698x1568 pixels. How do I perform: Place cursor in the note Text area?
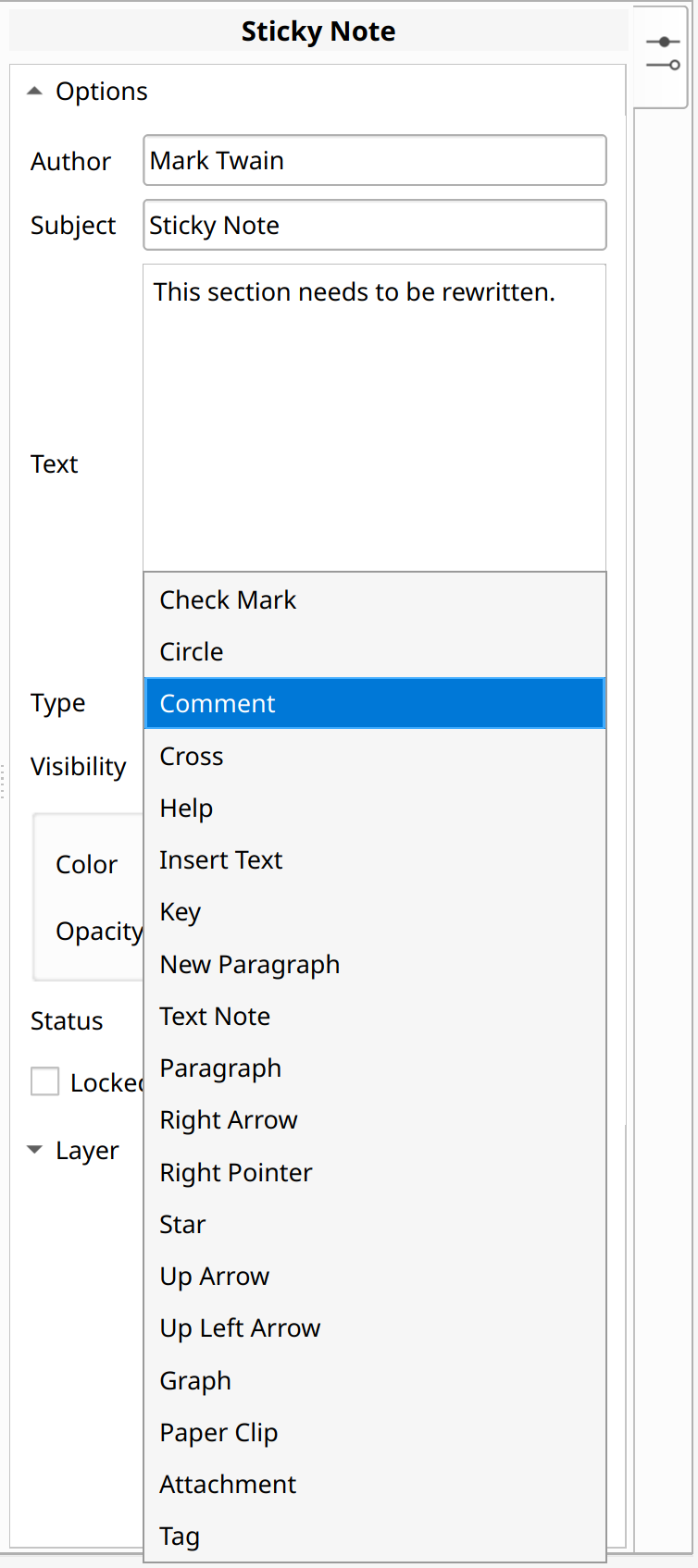coord(374,416)
